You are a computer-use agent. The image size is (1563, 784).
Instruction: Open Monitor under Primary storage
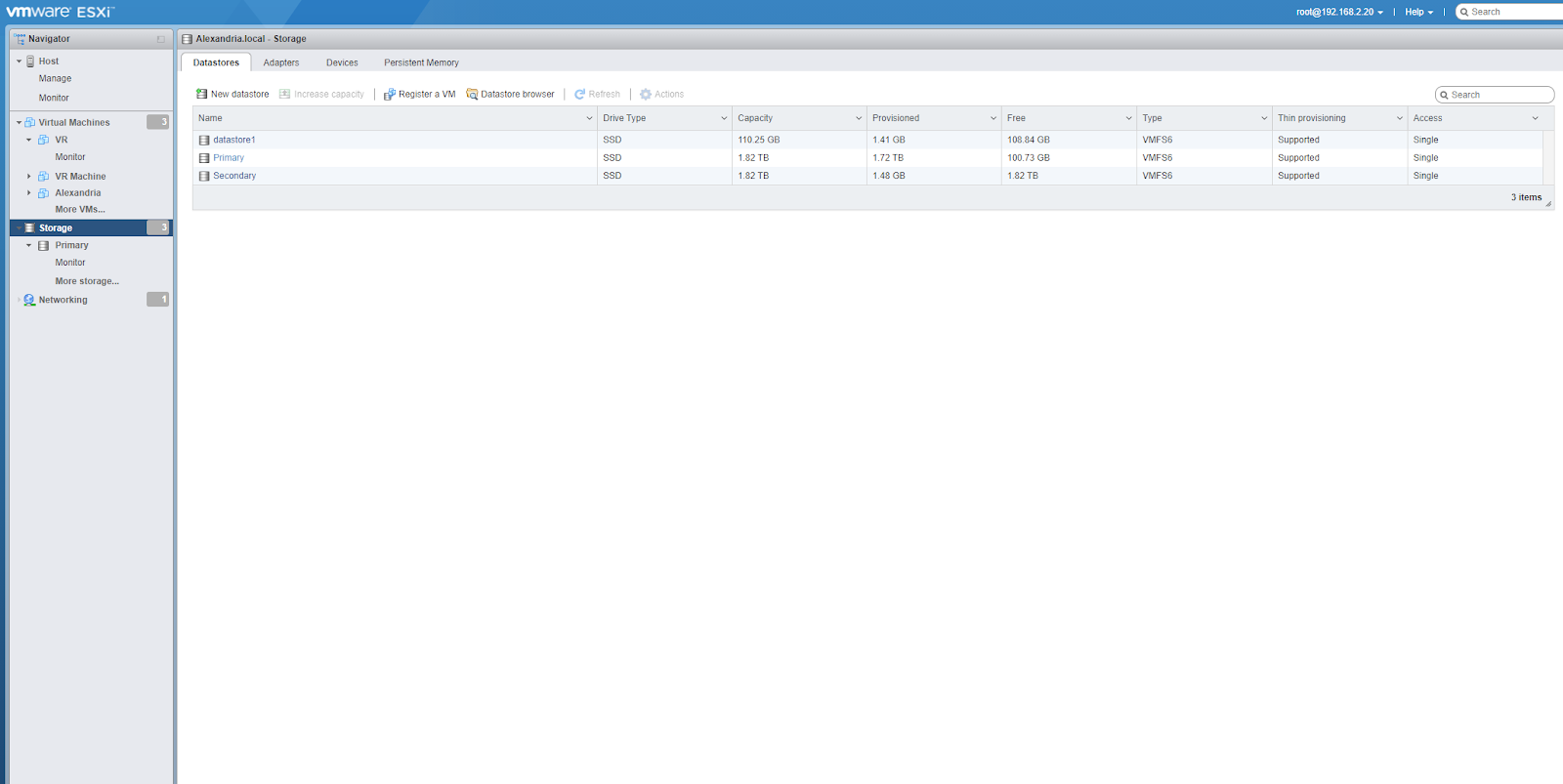pos(70,263)
